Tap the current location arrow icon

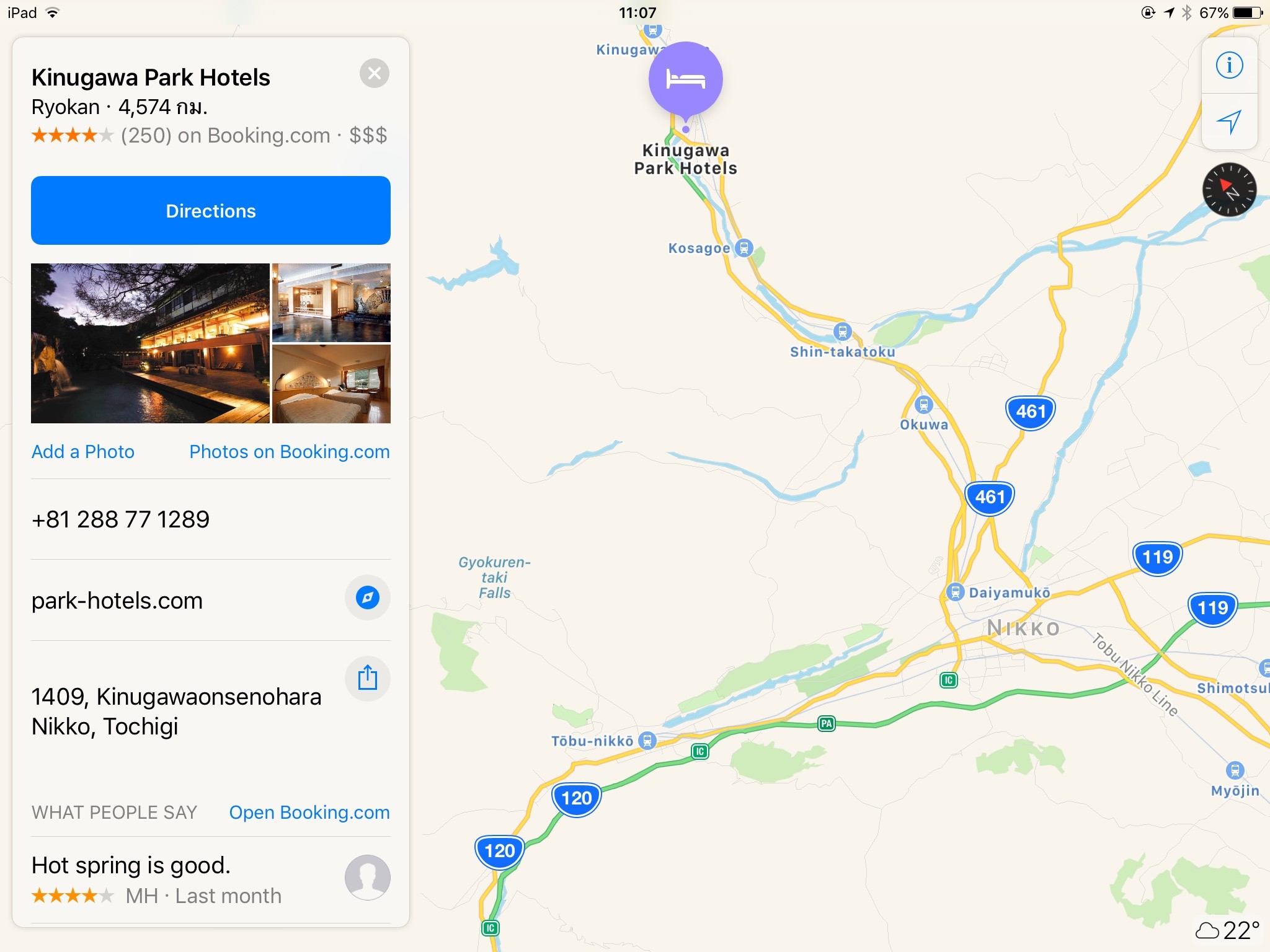tap(1229, 121)
